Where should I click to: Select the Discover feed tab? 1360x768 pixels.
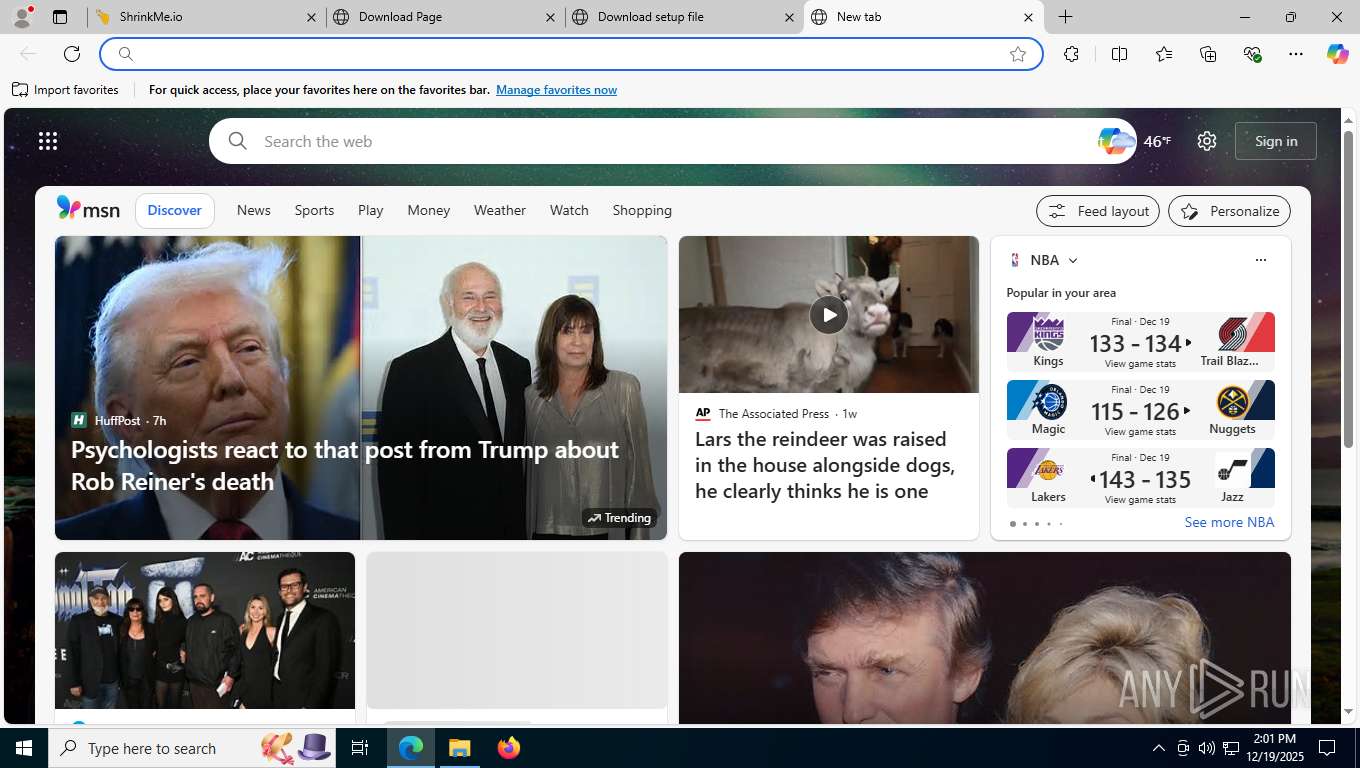pos(175,210)
